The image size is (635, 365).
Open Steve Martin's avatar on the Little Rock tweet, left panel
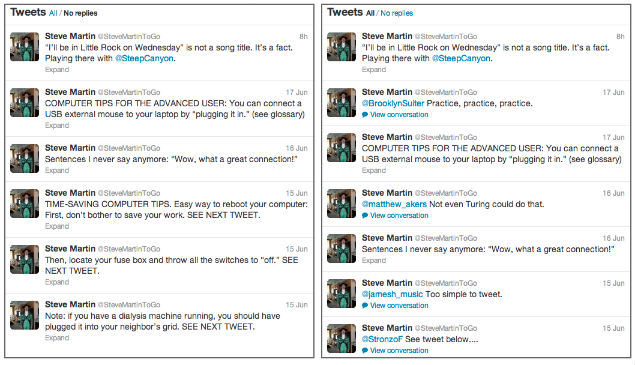pyautogui.click(x=24, y=47)
